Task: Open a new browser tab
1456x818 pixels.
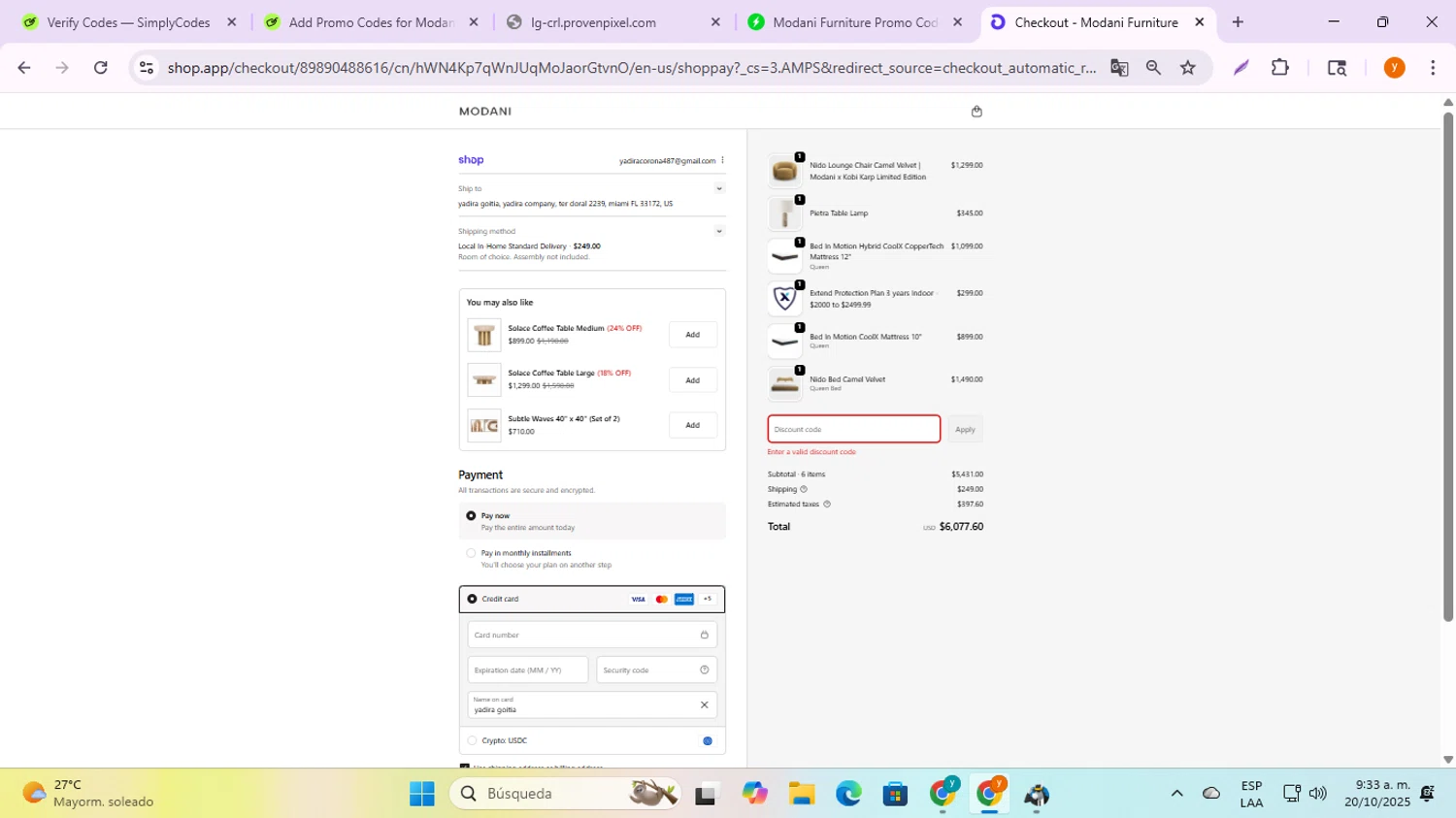Action: (1238, 22)
